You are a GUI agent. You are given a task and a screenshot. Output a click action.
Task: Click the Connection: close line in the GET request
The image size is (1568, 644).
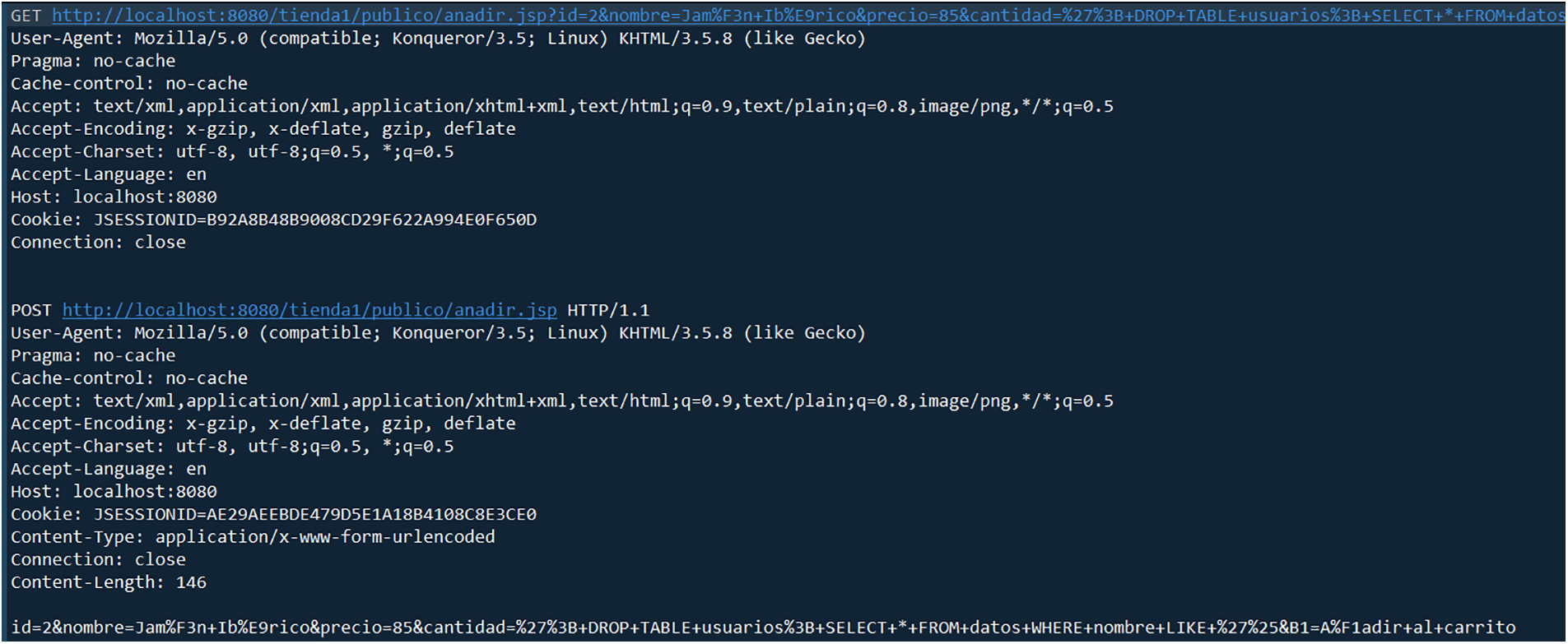tap(98, 243)
